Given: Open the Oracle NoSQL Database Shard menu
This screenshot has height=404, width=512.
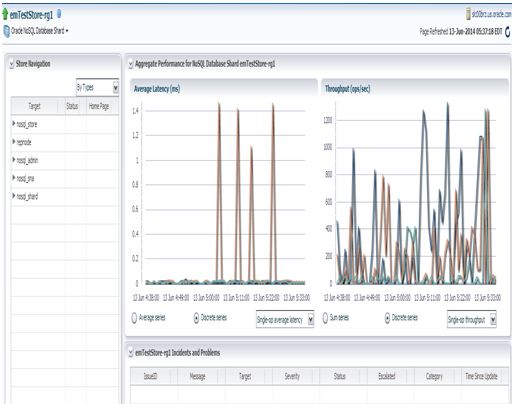Looking at the screenshot, I should pyautogui.click(x=40, y=31).
